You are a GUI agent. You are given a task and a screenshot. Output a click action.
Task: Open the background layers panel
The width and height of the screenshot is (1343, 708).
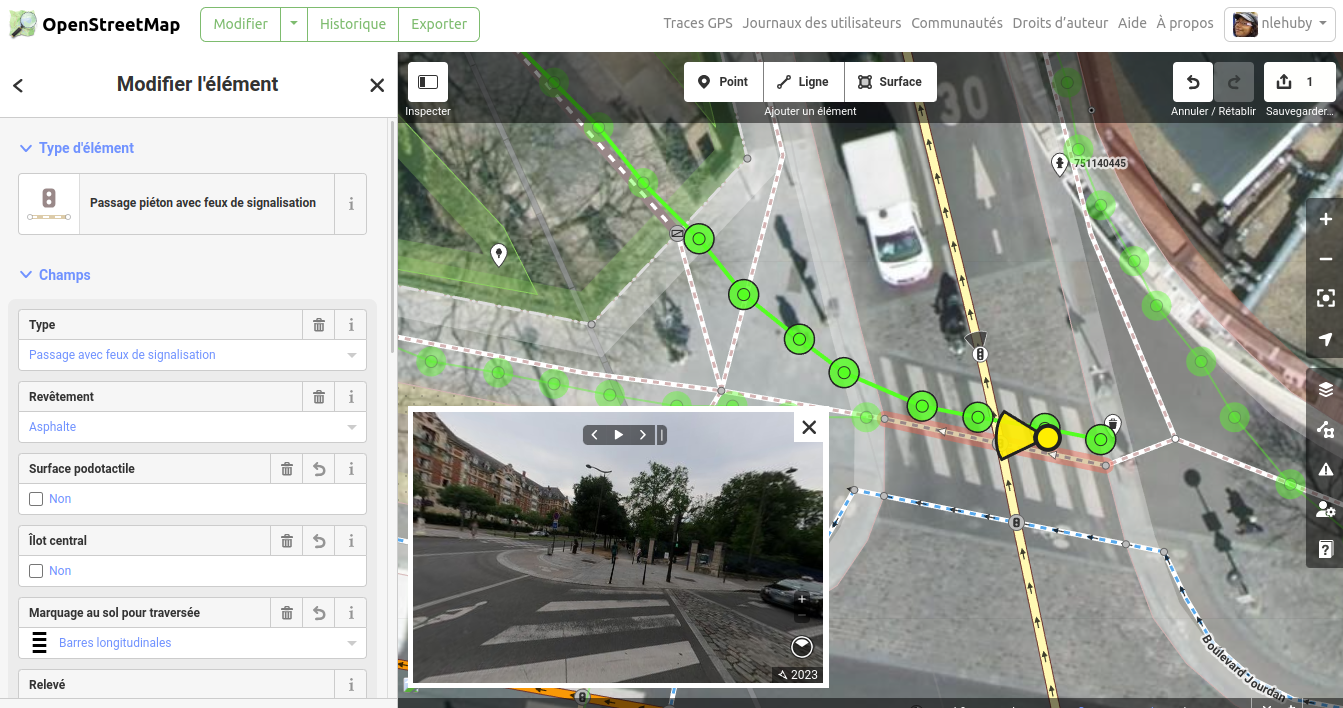(x=1325, y=389)
